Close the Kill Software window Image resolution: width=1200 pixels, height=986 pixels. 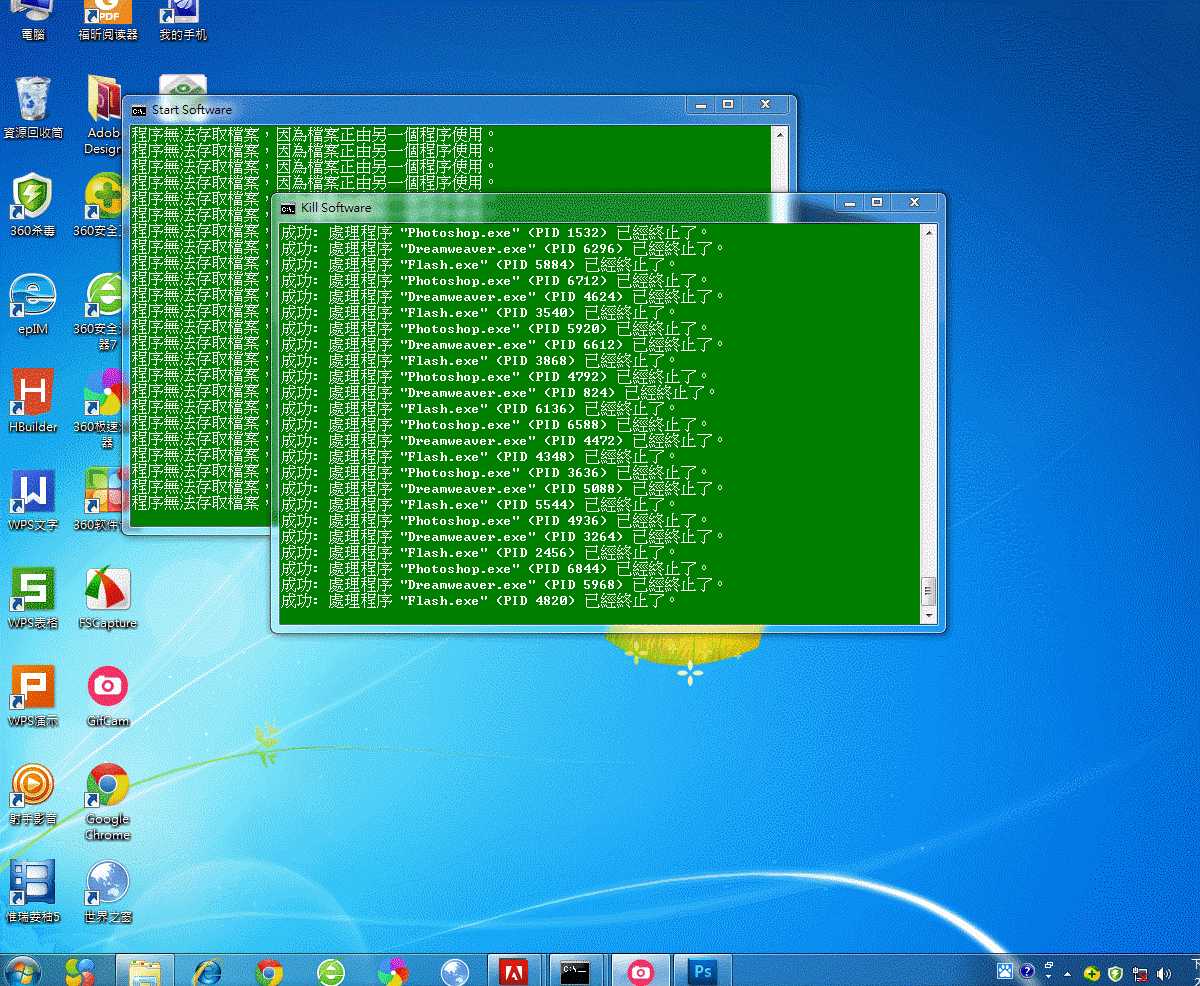click(x=914, y=202)
